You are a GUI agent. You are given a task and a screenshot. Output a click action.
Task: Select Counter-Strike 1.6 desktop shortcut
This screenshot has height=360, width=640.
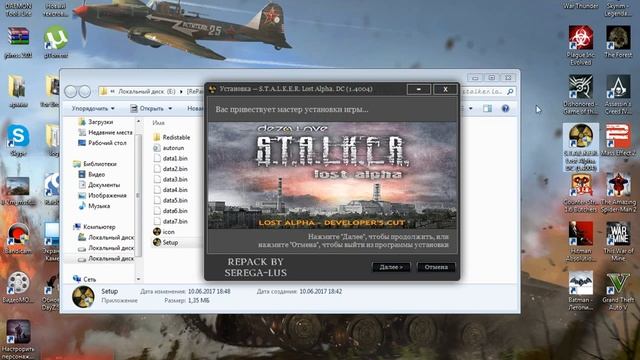[580, 193]
